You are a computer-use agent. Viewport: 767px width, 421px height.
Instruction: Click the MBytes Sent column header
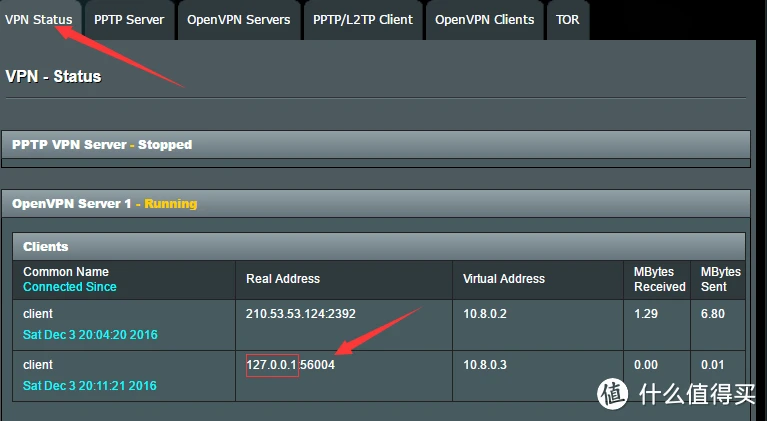(x=720, y=279)
